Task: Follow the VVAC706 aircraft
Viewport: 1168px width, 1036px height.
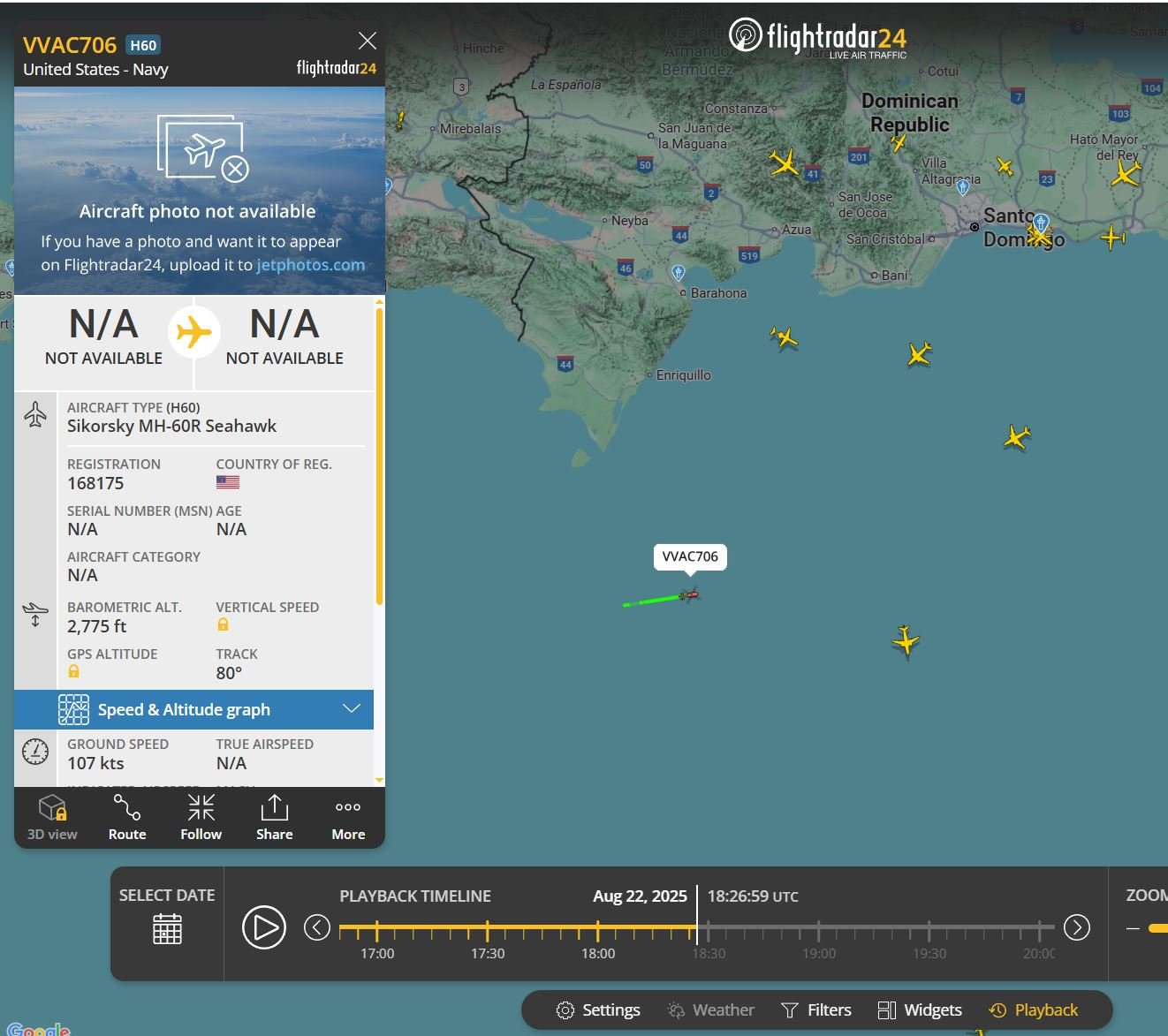Action: tap(201, 817)
